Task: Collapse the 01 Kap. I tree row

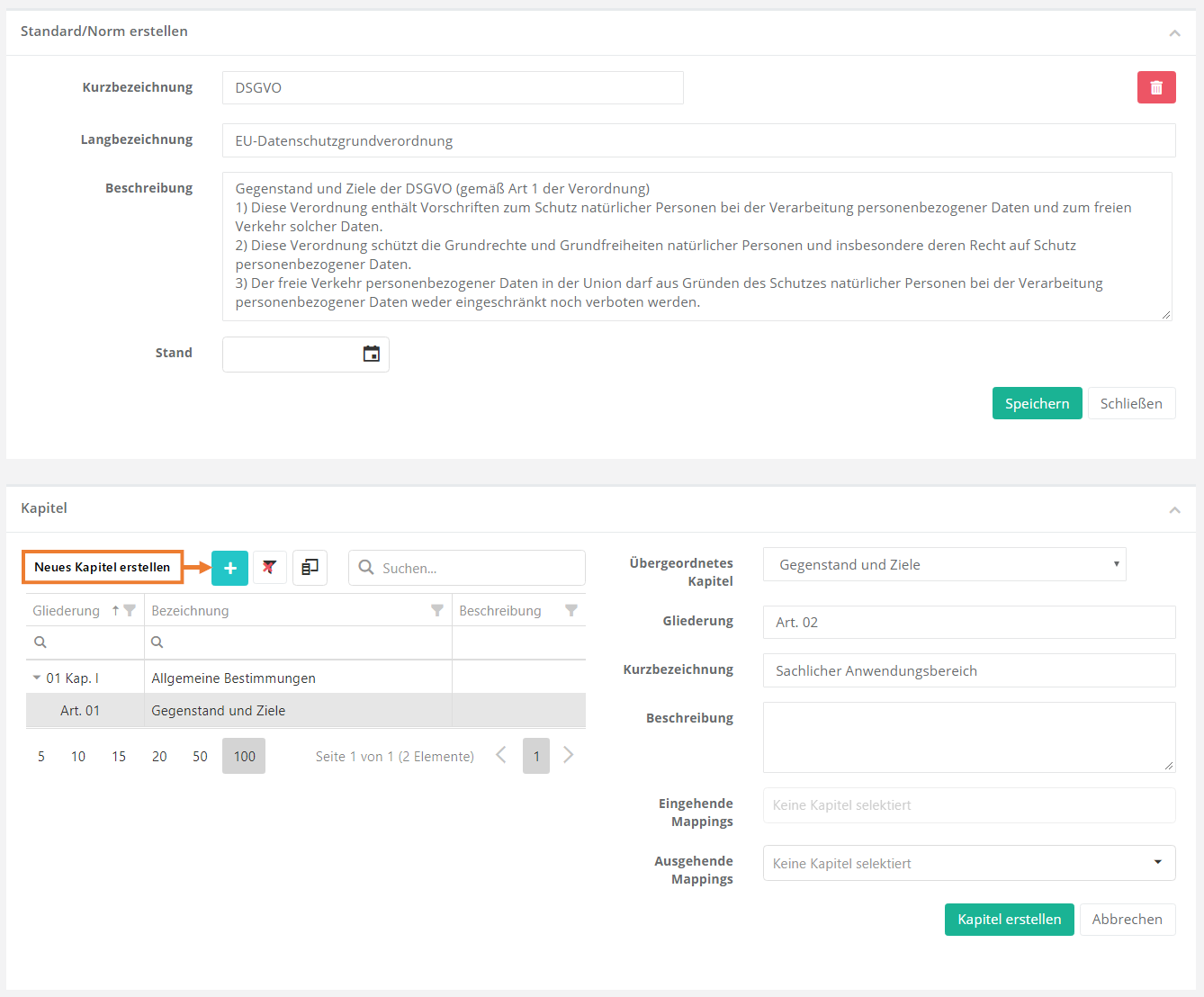Action: tap(37, 678)
